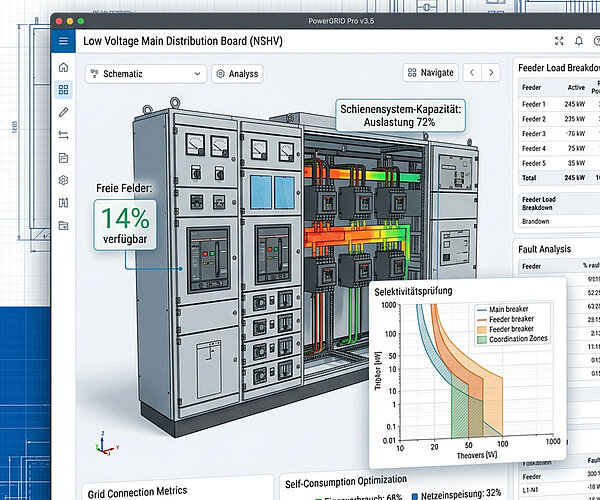Select the pencil edit tool

64,112
